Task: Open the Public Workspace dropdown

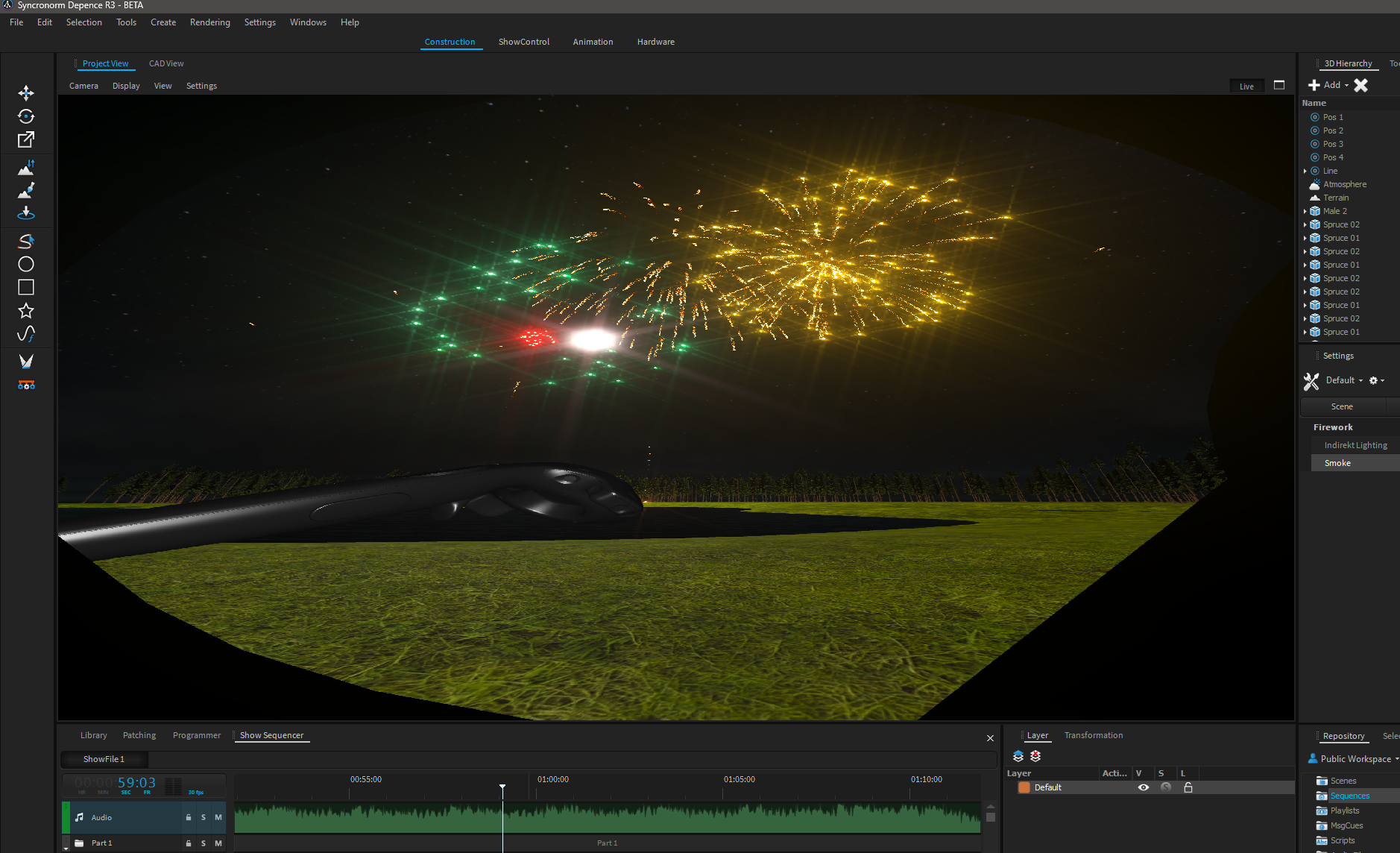Action: (1355, 759)
